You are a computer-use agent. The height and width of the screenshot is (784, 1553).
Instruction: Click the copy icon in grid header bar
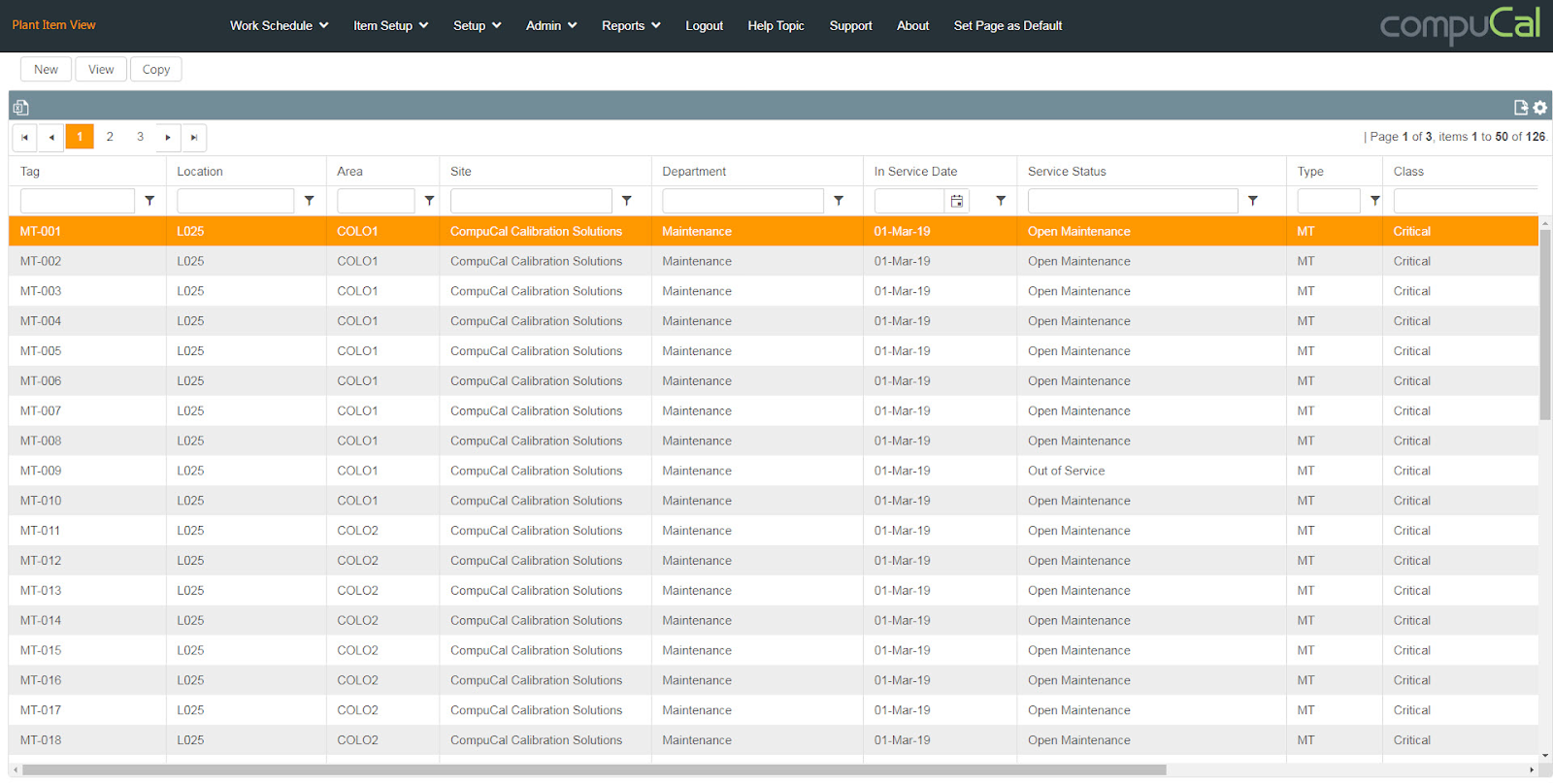(x=21, y=108)
